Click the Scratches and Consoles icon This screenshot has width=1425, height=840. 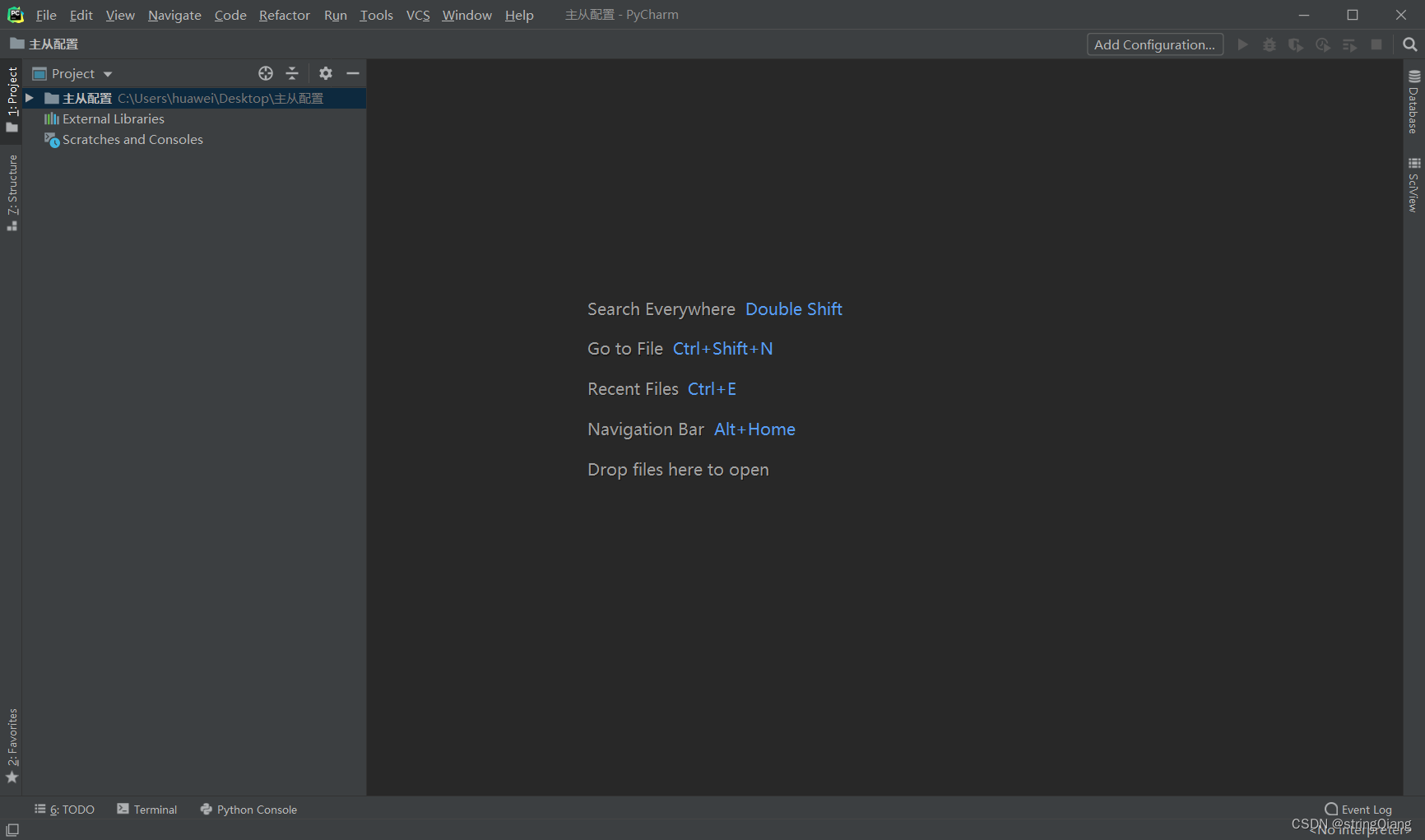(x=52, y=140)
